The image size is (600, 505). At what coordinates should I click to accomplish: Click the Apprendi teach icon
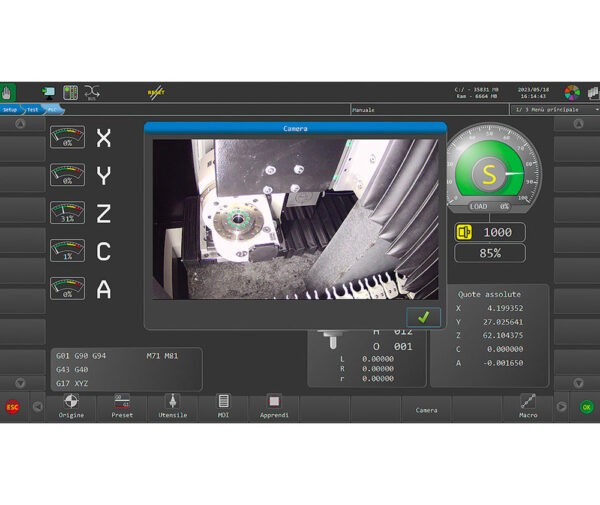pyautogui.click(x=274, y=405)
